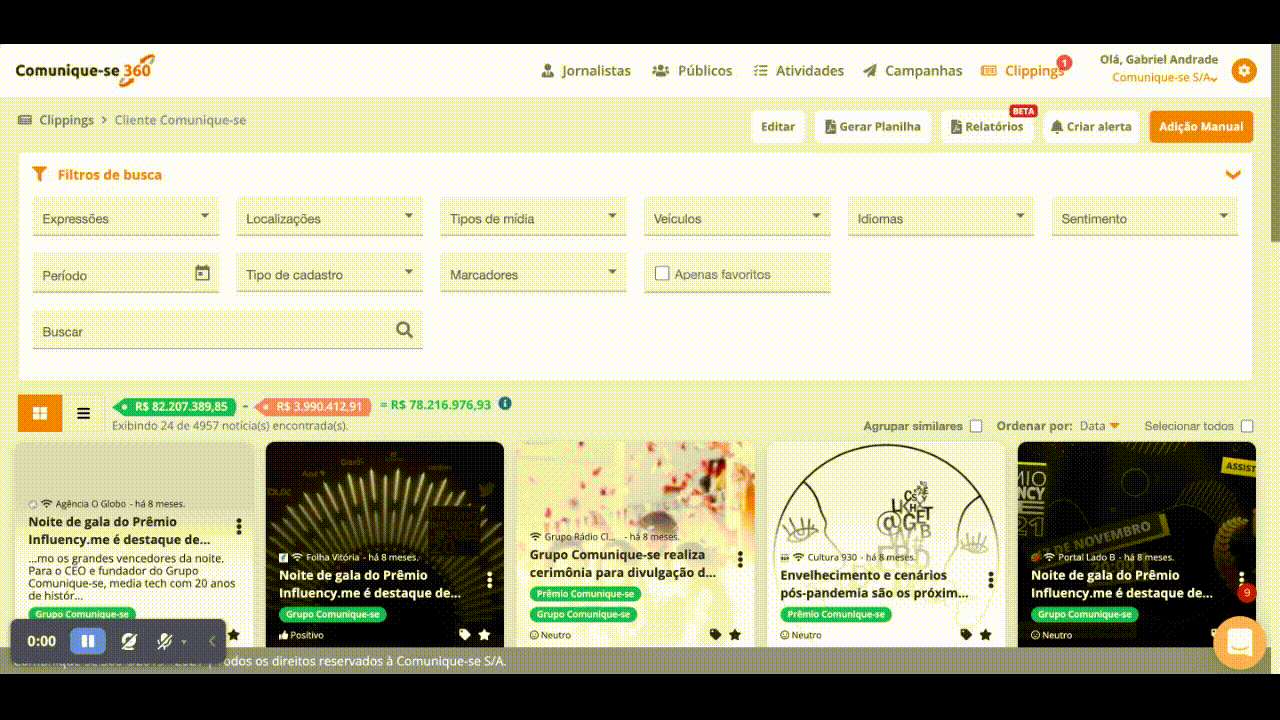Open options menu on Cultura 930 card
This screenshot has width=1280, height=720.
(x=991, y=579)
